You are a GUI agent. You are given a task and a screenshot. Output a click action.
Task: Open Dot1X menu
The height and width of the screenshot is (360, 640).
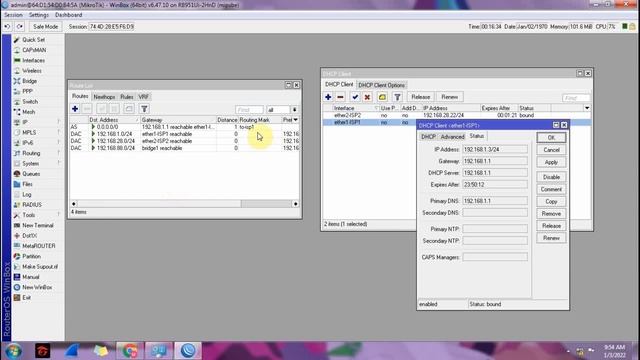pos(29,236)
